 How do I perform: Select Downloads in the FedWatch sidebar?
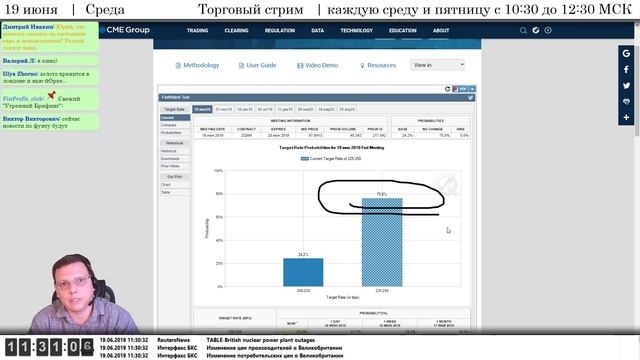(175, 159)
